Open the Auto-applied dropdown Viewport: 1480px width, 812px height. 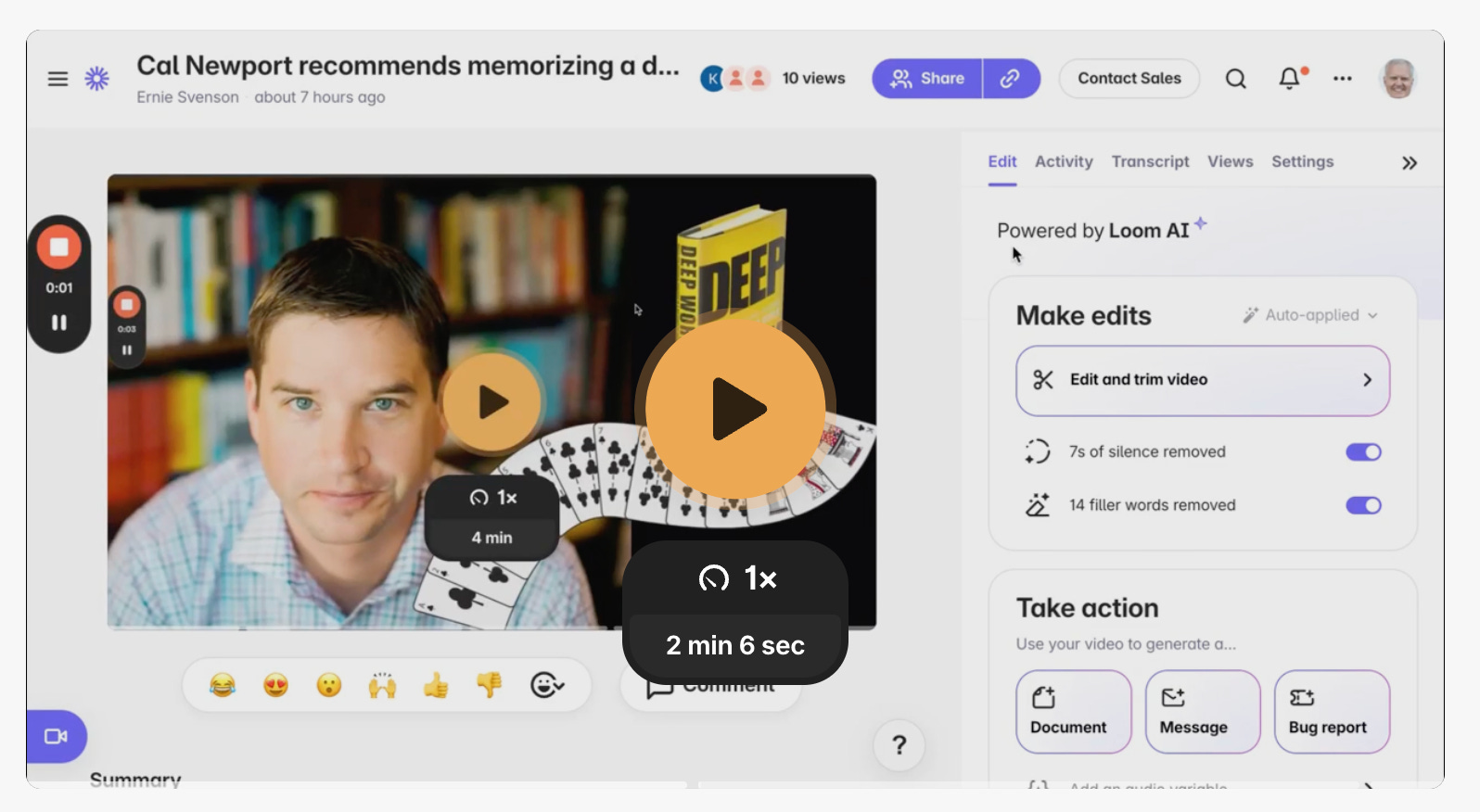pos(1310,315)
